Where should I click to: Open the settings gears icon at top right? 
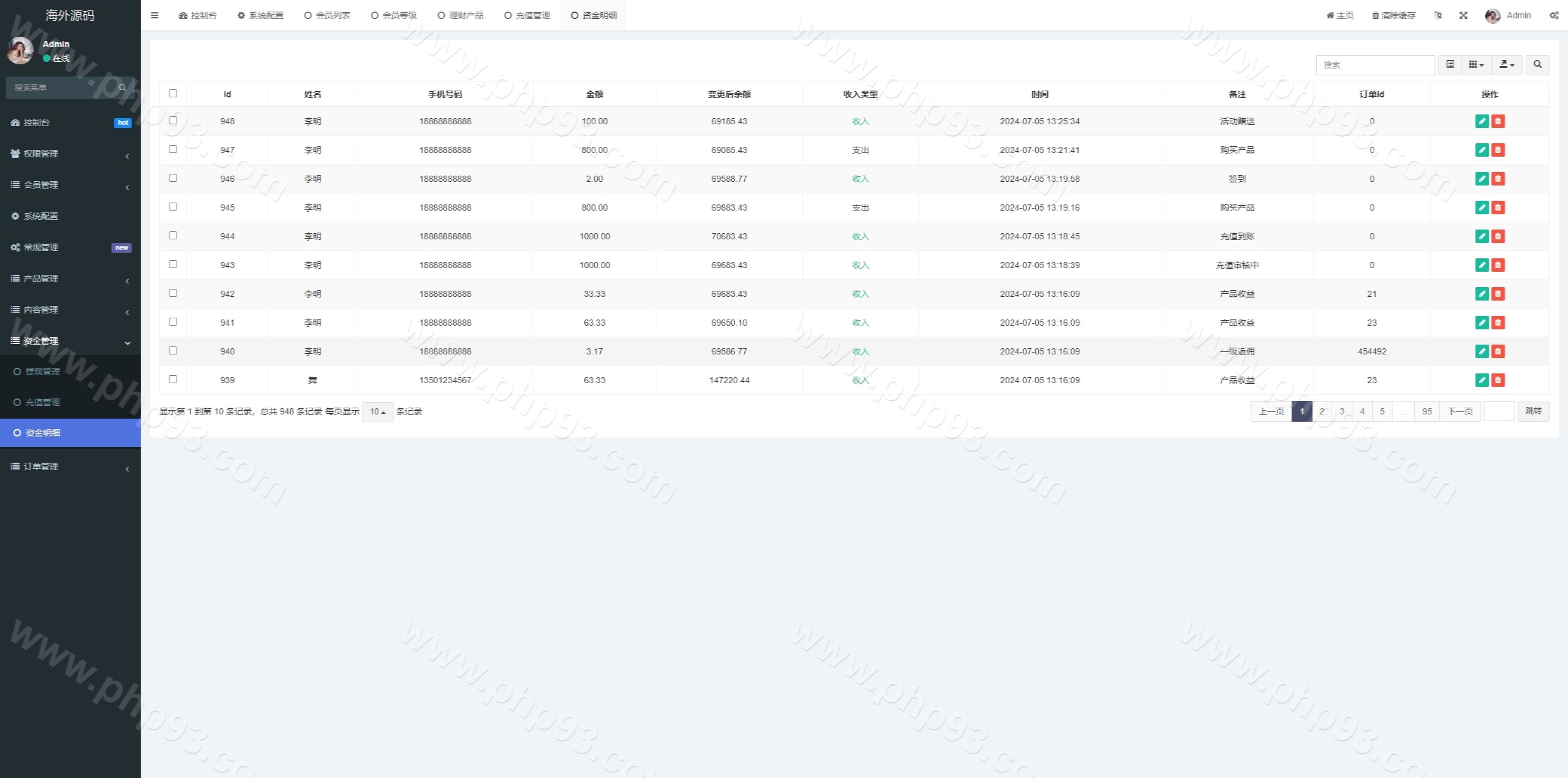tap(1554, 15)
